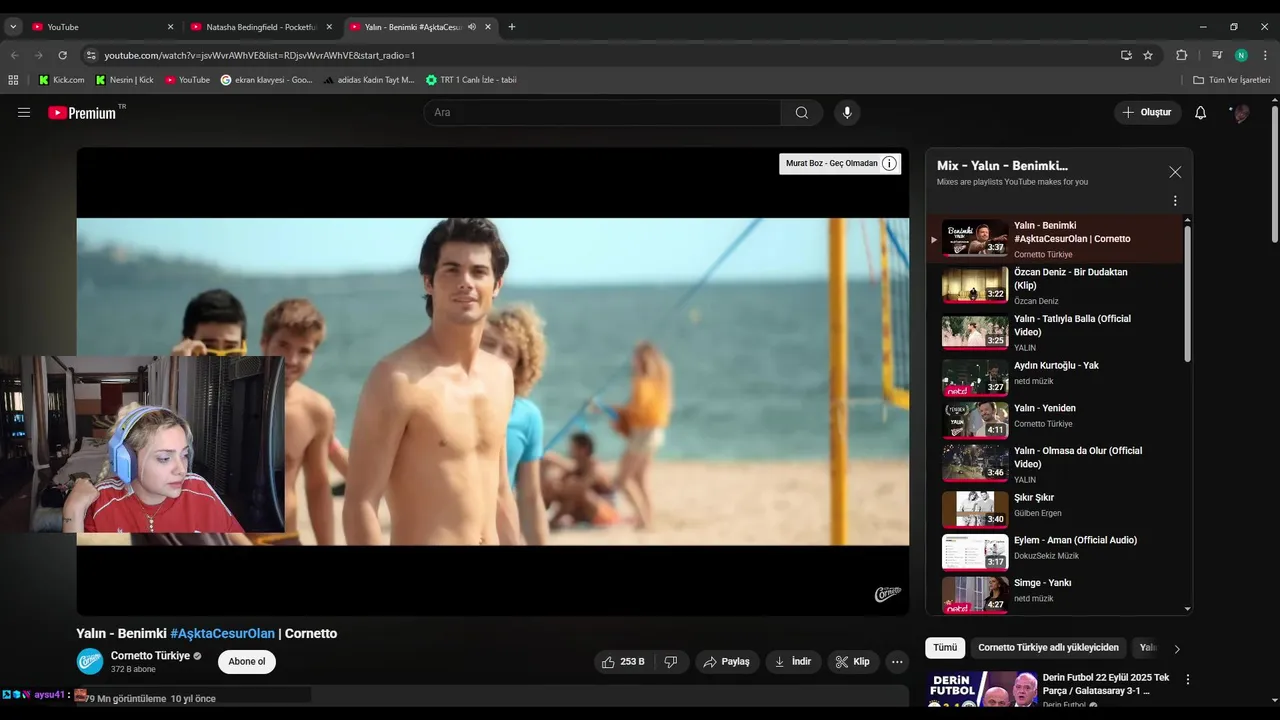This screenshot has width=1280, height=720.
Task: Open the Cornetto Türkiye channel name link
Action: click(150, 656)
